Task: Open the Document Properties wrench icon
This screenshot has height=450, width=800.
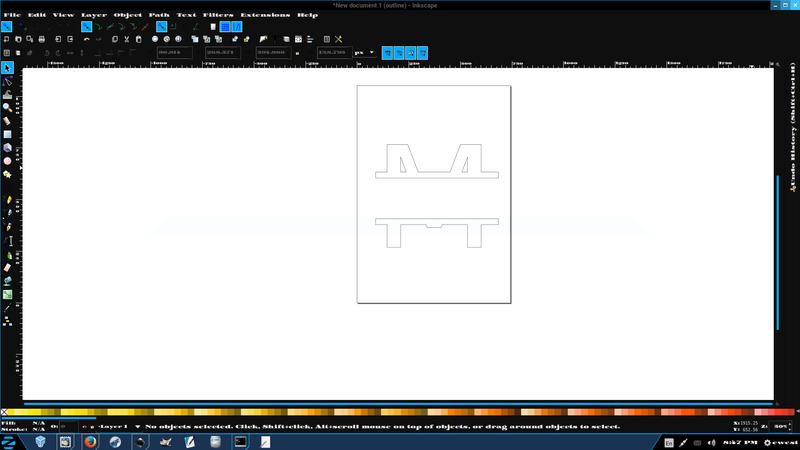Action: click(338, 39)
